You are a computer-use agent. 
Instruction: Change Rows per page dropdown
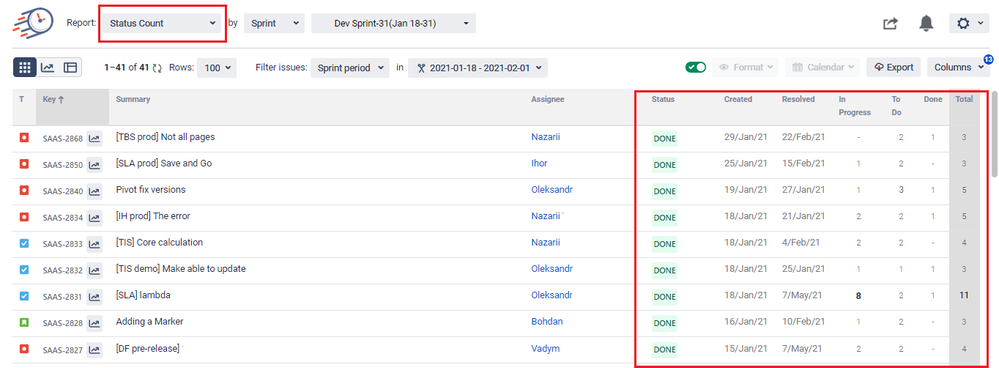tap(217, 67)
